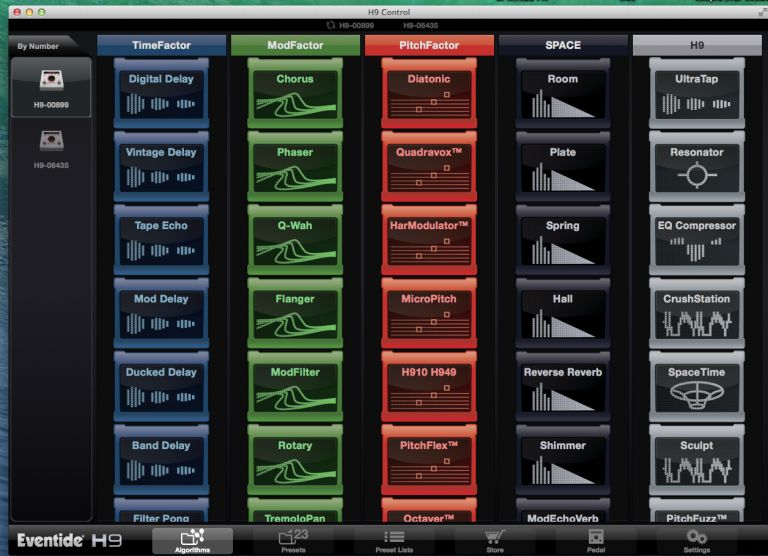
Task: Click the SPACE column header
Action: click(x=563, y=45)
